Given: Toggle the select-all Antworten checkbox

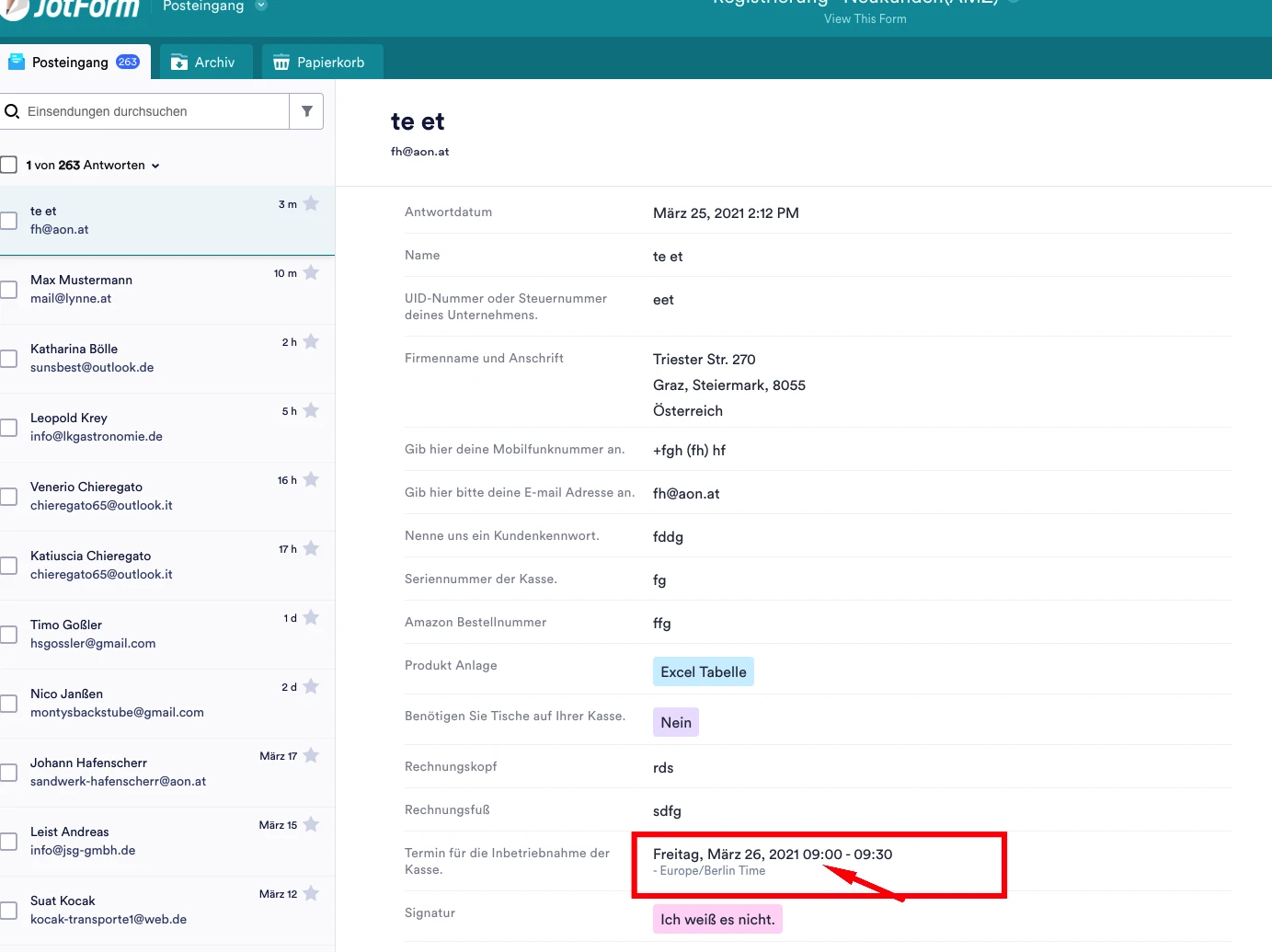Looking at the screenshot, I should click(8, 165).
